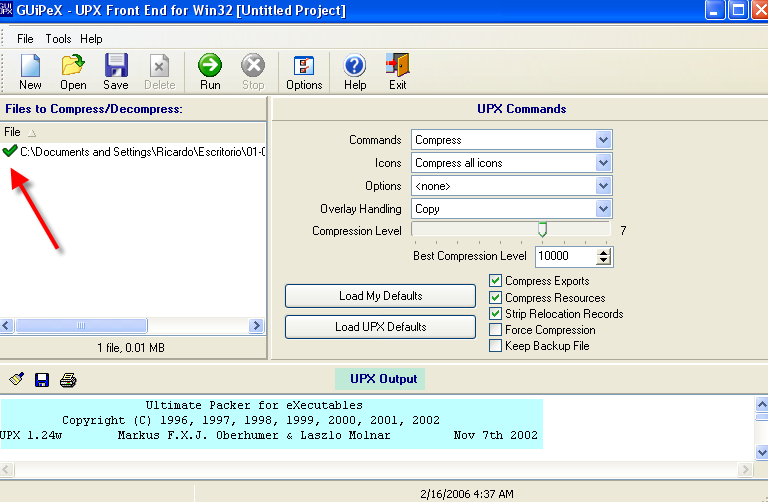Open a project with the Open icon
This screenshot has height=502, width=768.
tap(73, 67)
